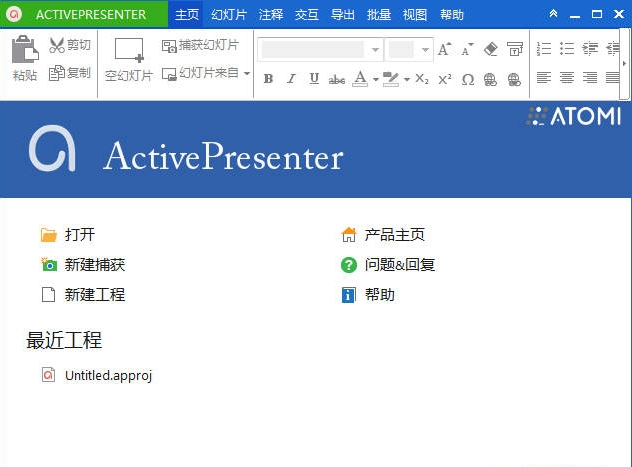Open 帮助 link on start page
Image resolution: width=632 pixels, height=467 pixels.
click(x=368, y=295)
